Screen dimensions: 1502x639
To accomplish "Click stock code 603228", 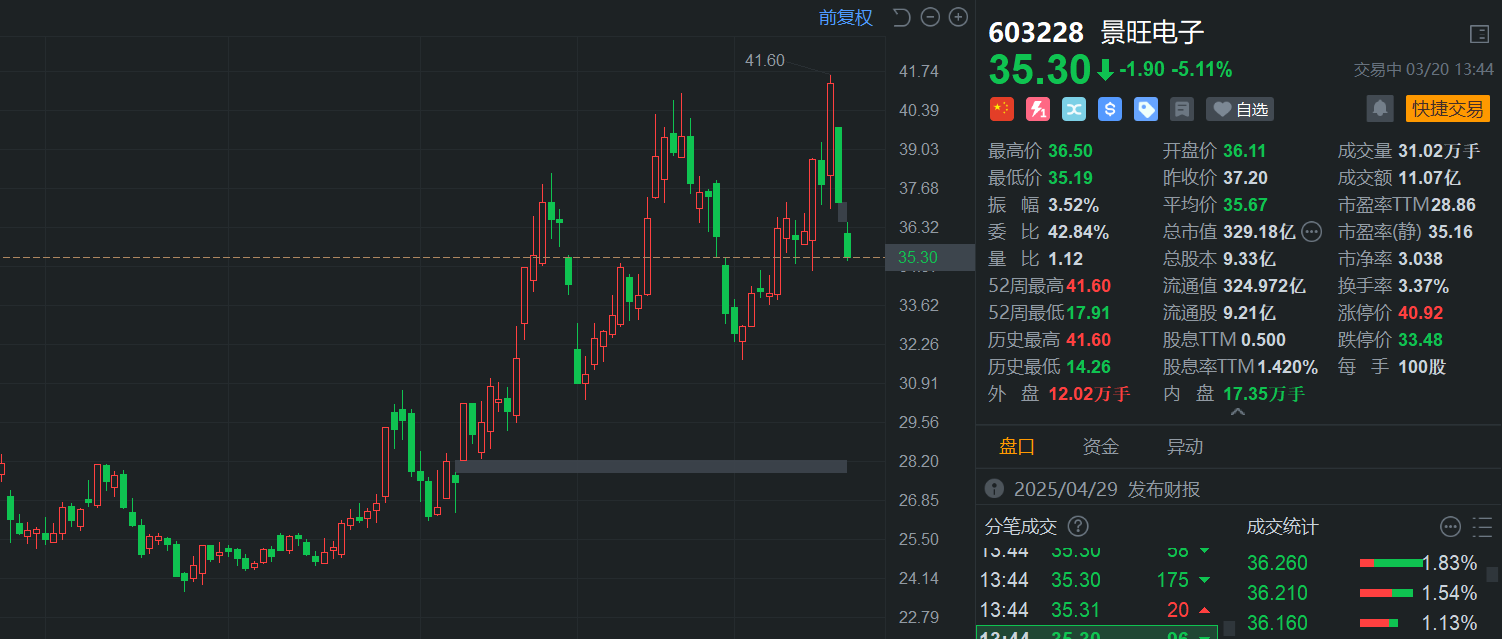I will coord(1036,33).
